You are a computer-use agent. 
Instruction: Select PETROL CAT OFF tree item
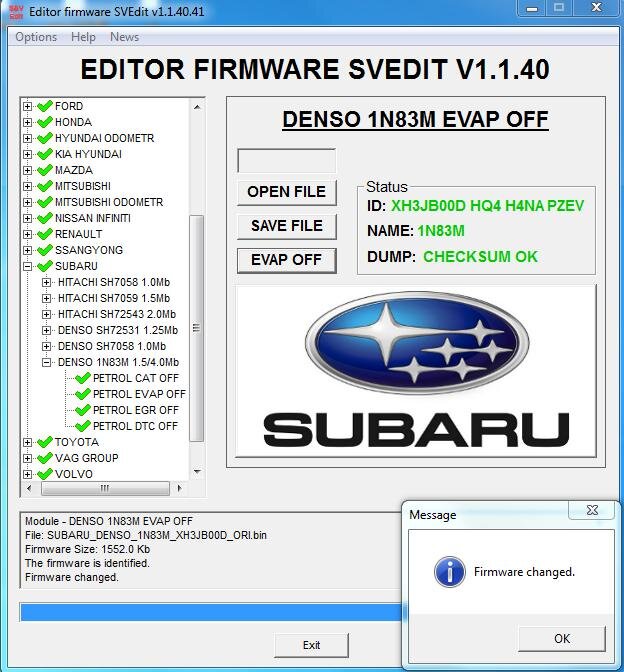(135, 378)
